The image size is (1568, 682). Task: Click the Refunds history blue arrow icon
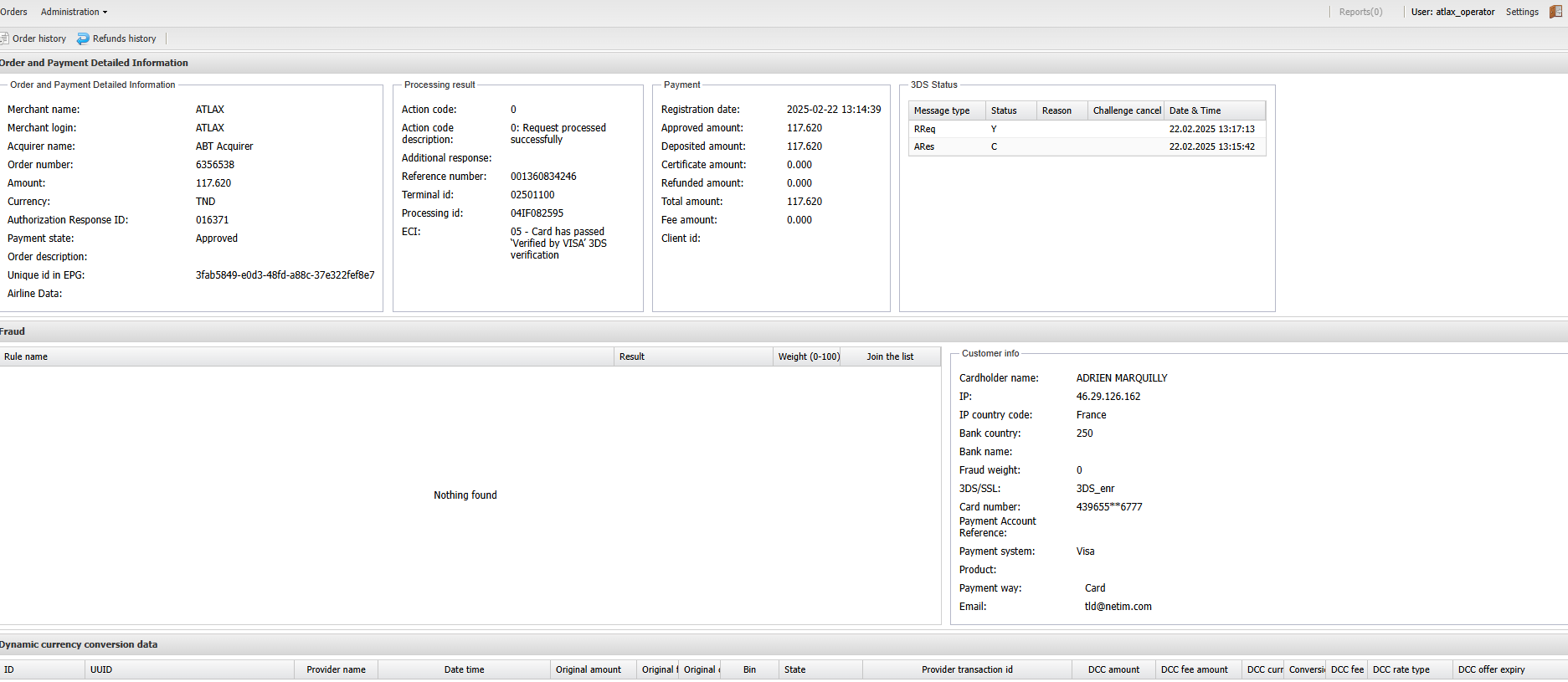83,38
